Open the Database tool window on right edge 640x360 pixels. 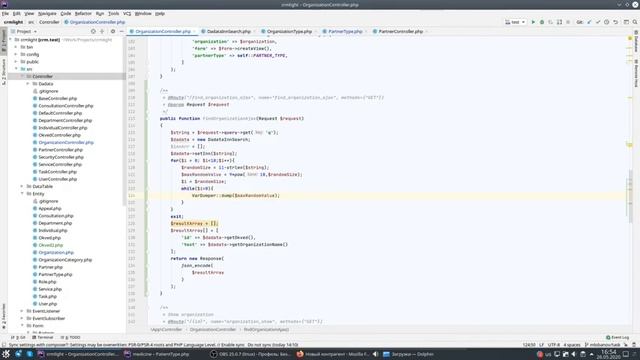[636, 41]
